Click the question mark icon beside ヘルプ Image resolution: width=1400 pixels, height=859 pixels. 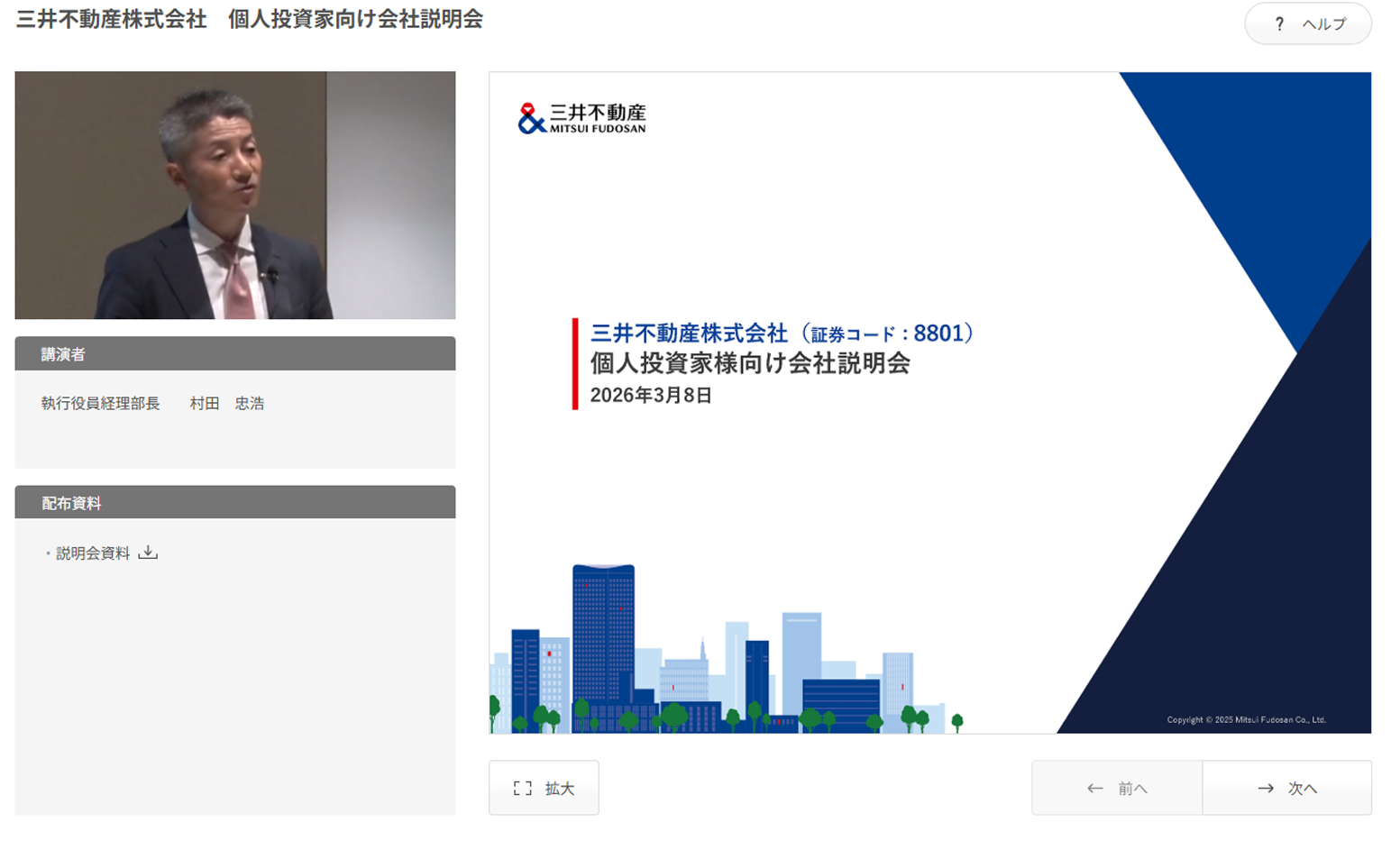tap(1278, 24)
